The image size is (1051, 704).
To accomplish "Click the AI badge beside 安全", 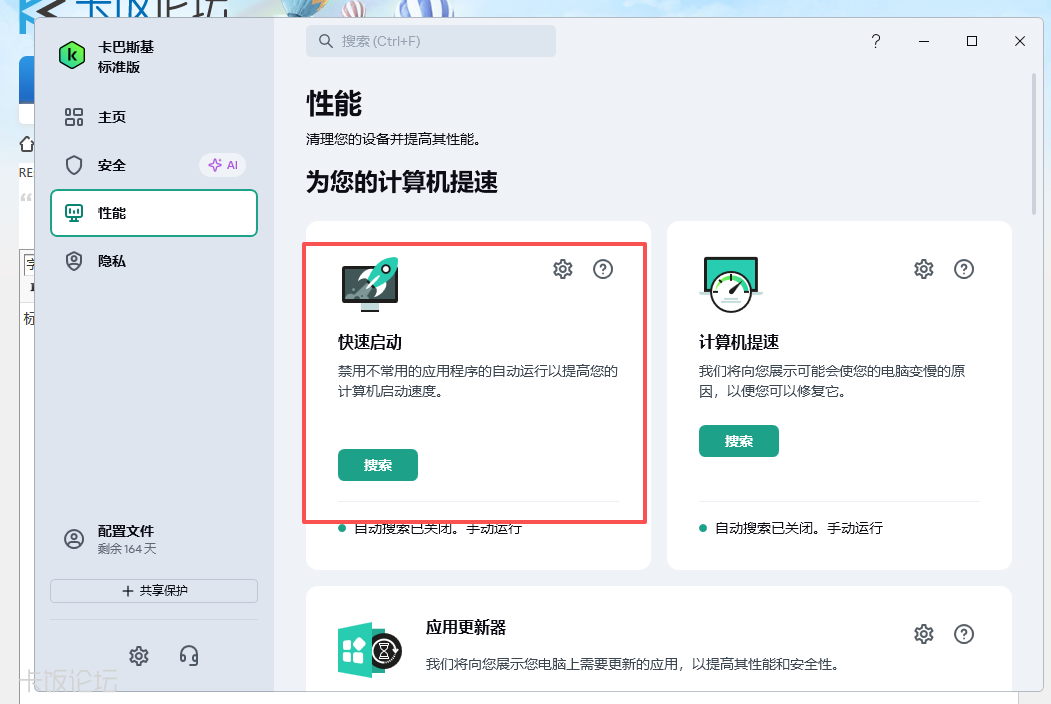I will pos(223,165).
